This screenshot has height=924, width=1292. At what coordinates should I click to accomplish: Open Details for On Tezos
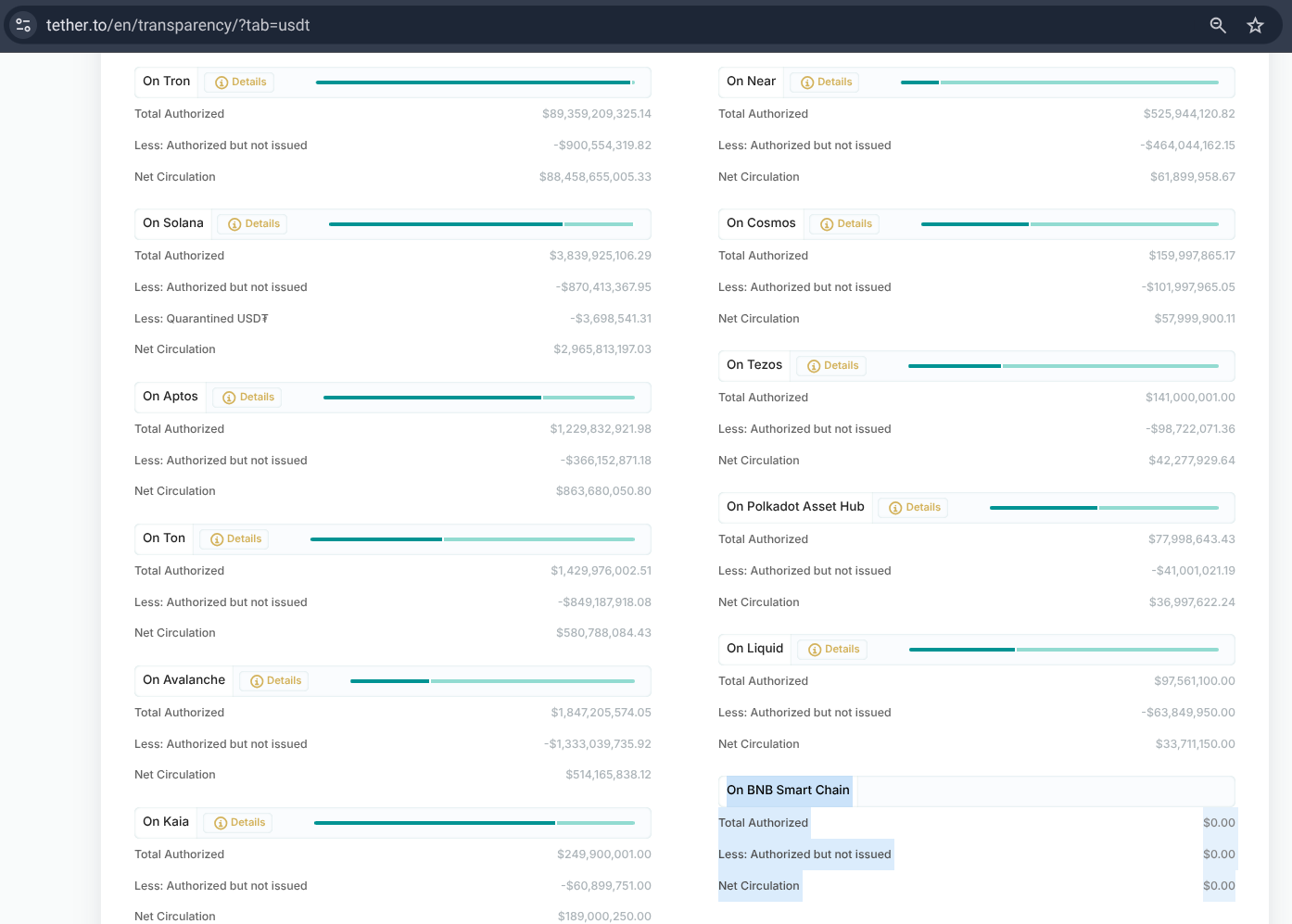(832, 366)
